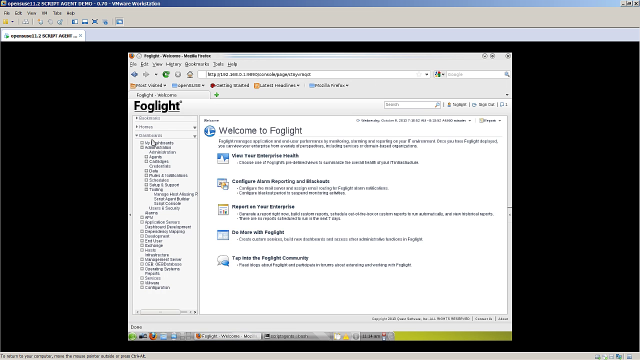640x360 pixels.
Task: Click the warning triangle tray icon
Action: pyautogui.click(x=346, y=336)
